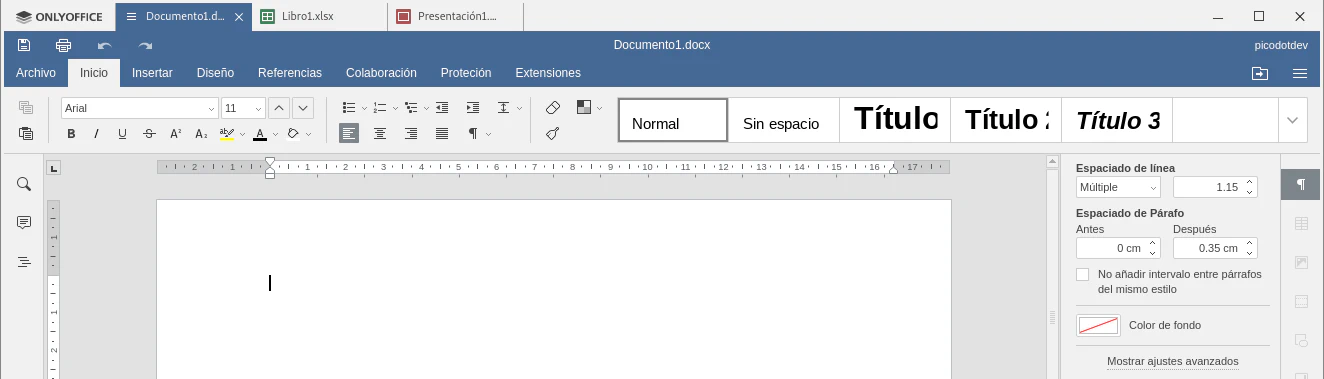Toggle subscript formatting
The height and width of the screenshot is (379, 1324).
[201, 133]
